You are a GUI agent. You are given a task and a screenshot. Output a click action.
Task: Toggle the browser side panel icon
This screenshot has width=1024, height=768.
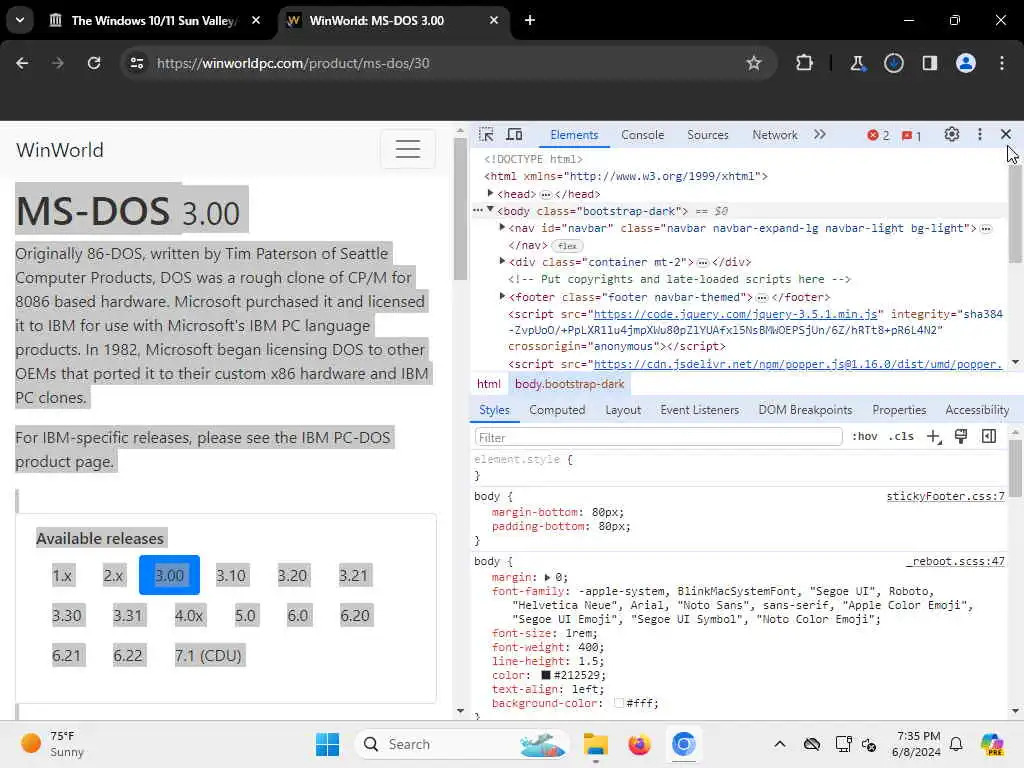(930, 63)
